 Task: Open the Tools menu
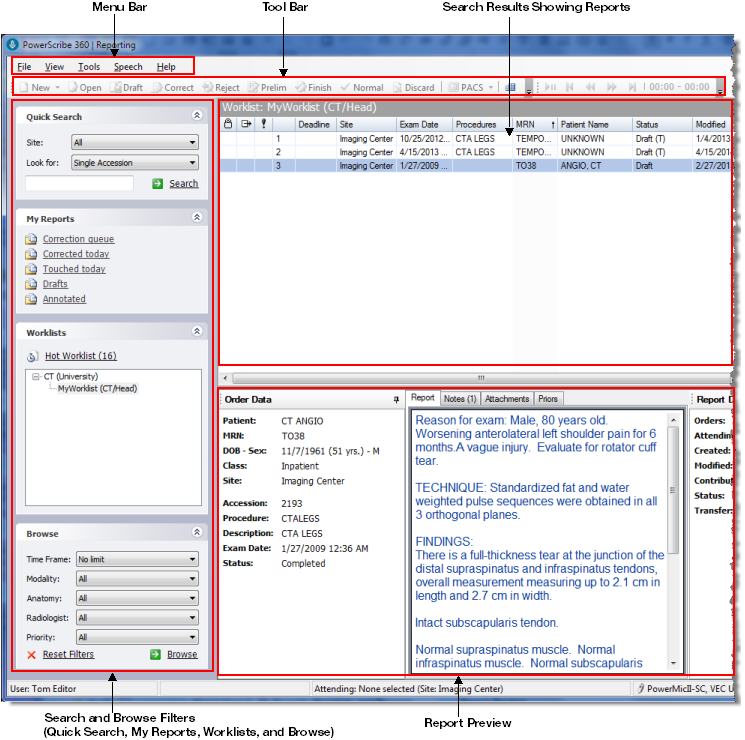(89, 67)
